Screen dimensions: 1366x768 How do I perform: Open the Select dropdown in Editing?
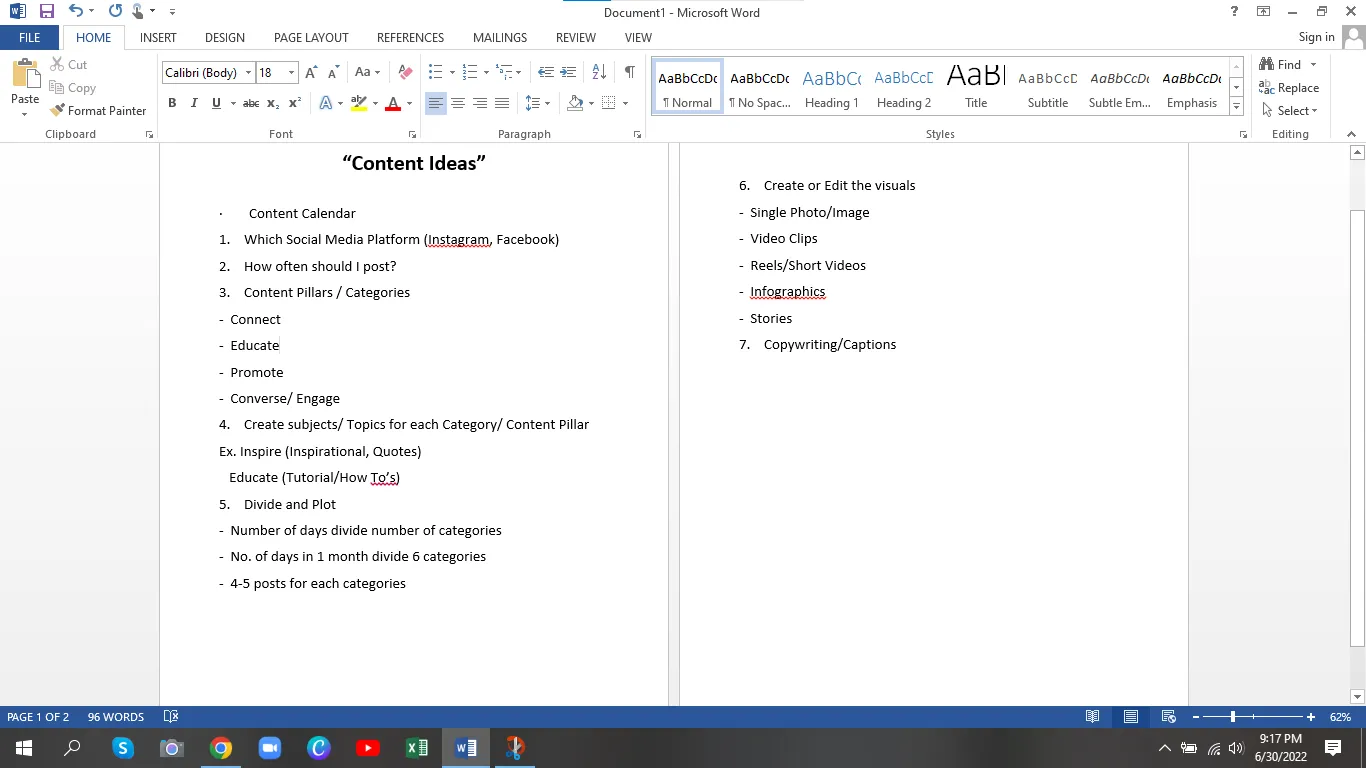point(1290,111)
